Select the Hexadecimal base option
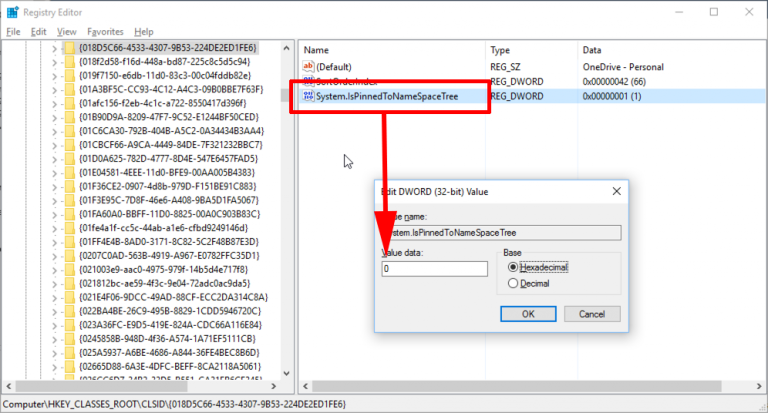The width and height of the screenshot is (768, 413). point(514,267)
